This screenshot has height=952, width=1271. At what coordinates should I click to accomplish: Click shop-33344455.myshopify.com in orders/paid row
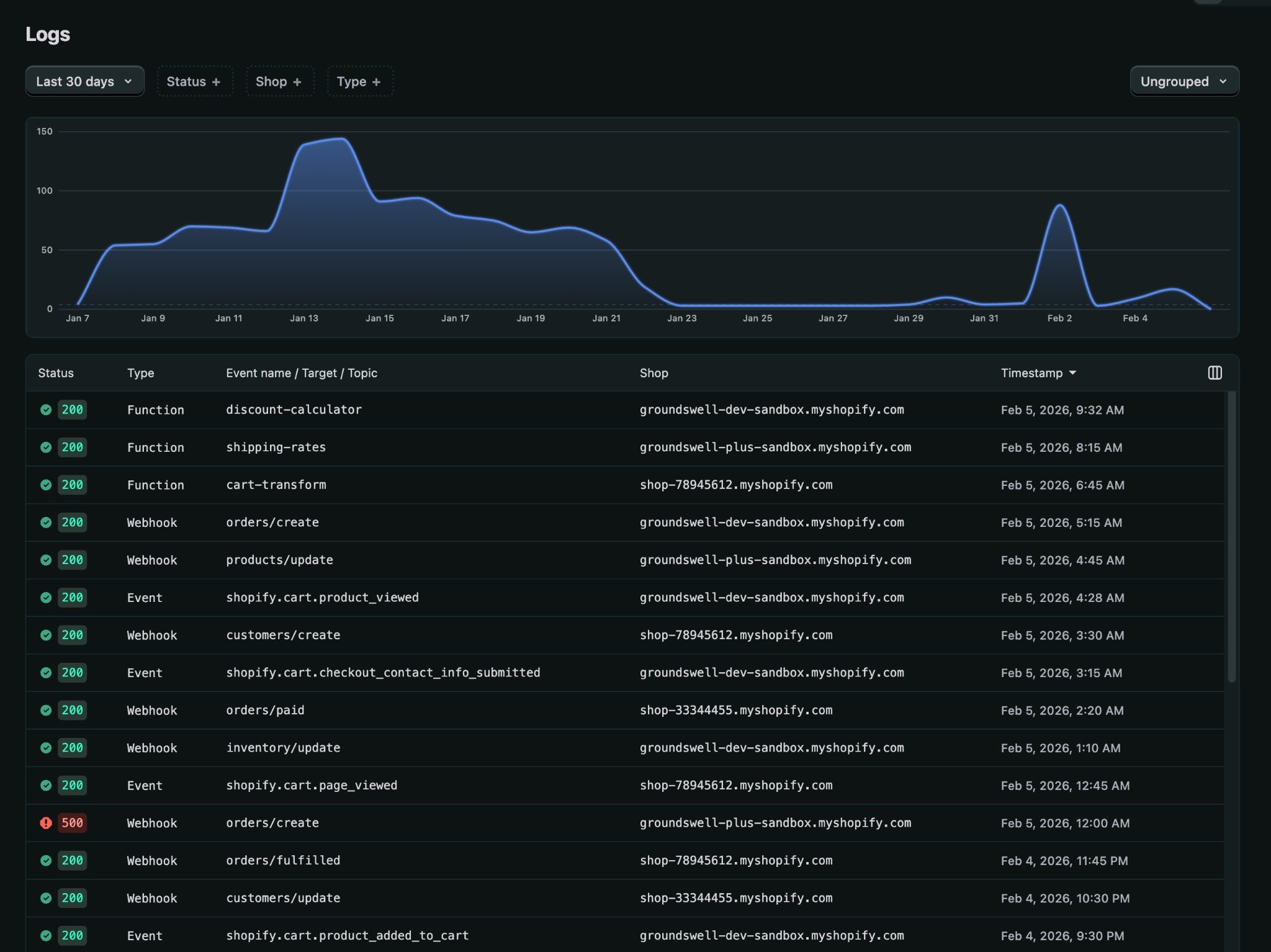(736, 710)
